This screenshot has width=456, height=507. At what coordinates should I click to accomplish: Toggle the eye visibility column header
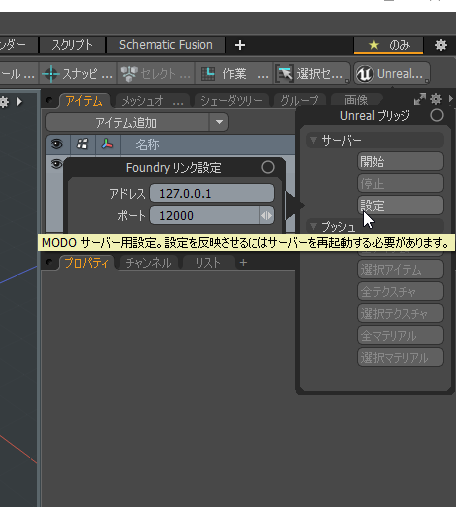(57, 144)
